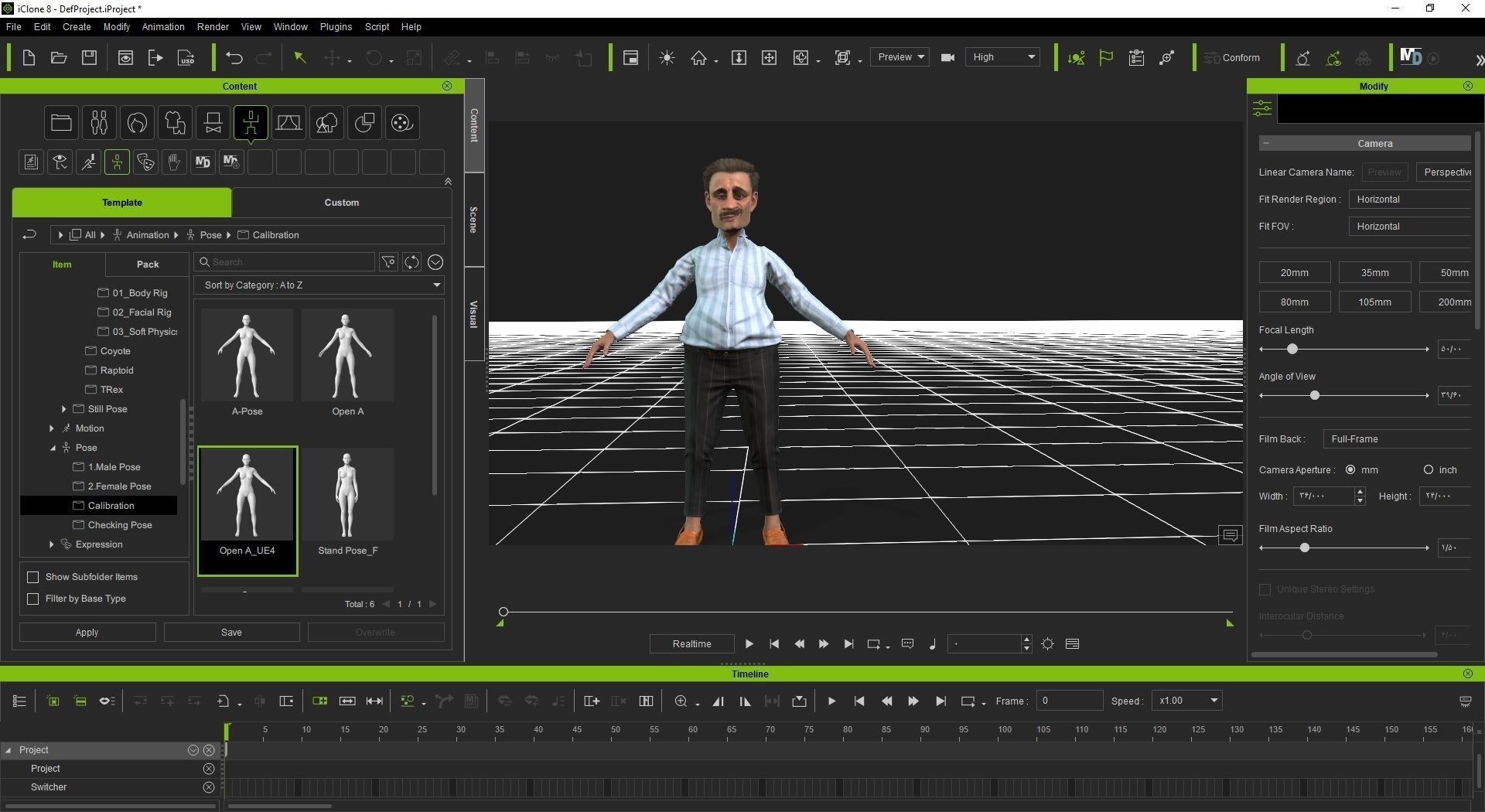Open the Animation menu
The width and height of the screenshot is (1485, 812).
[x=163, y=26]
